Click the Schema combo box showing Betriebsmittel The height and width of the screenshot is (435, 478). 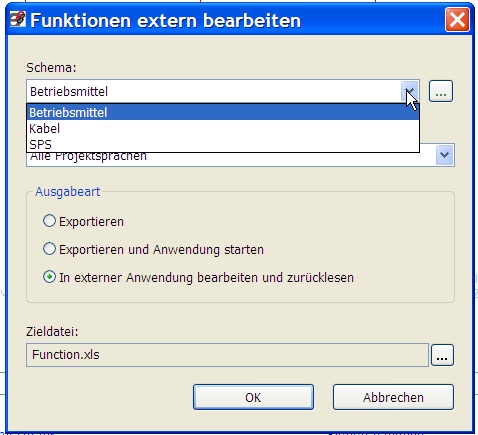pos(223,91)
